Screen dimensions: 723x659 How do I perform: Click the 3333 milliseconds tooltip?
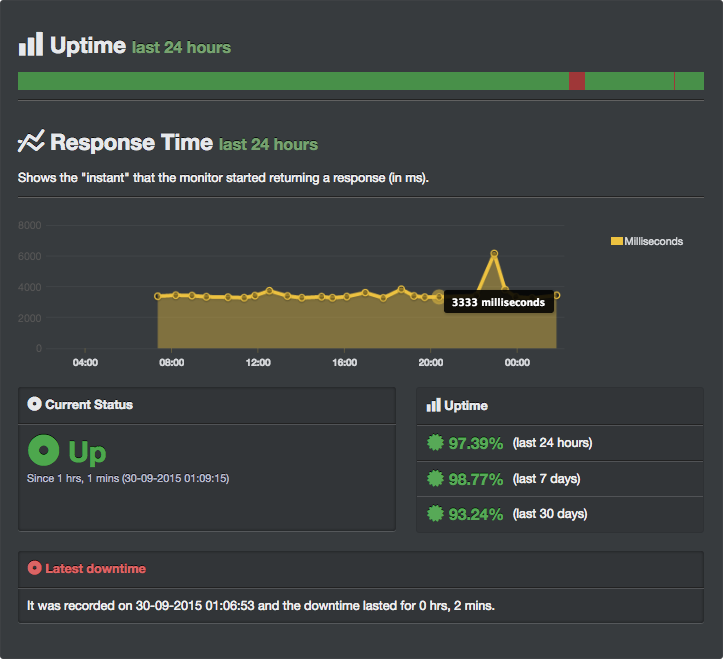coord(498,302)
